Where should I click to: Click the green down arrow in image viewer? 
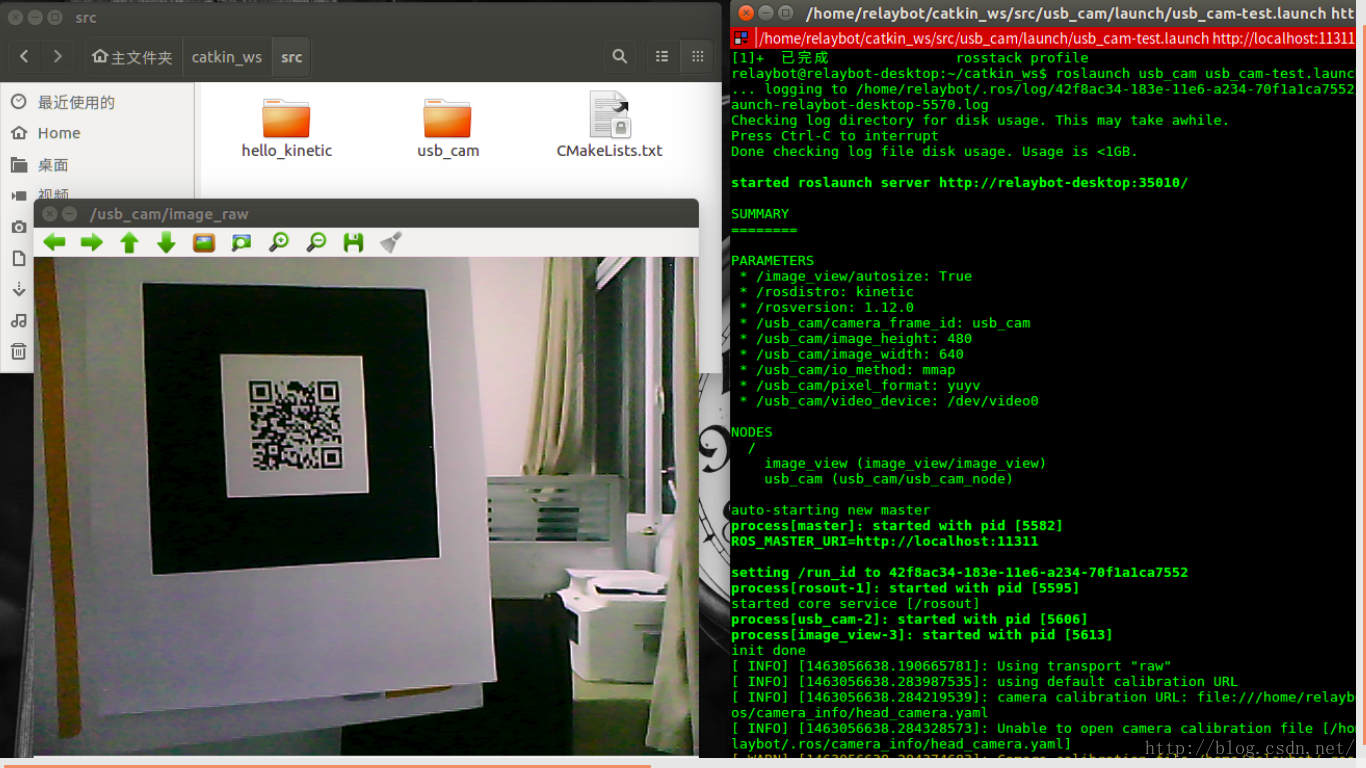tap(166, 242)
